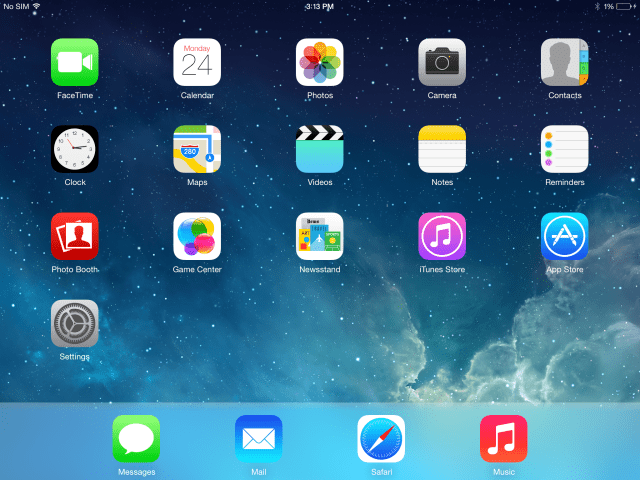Screen dimensions: 640x480
Task: Open the Notes app
Action: [442, 149]
